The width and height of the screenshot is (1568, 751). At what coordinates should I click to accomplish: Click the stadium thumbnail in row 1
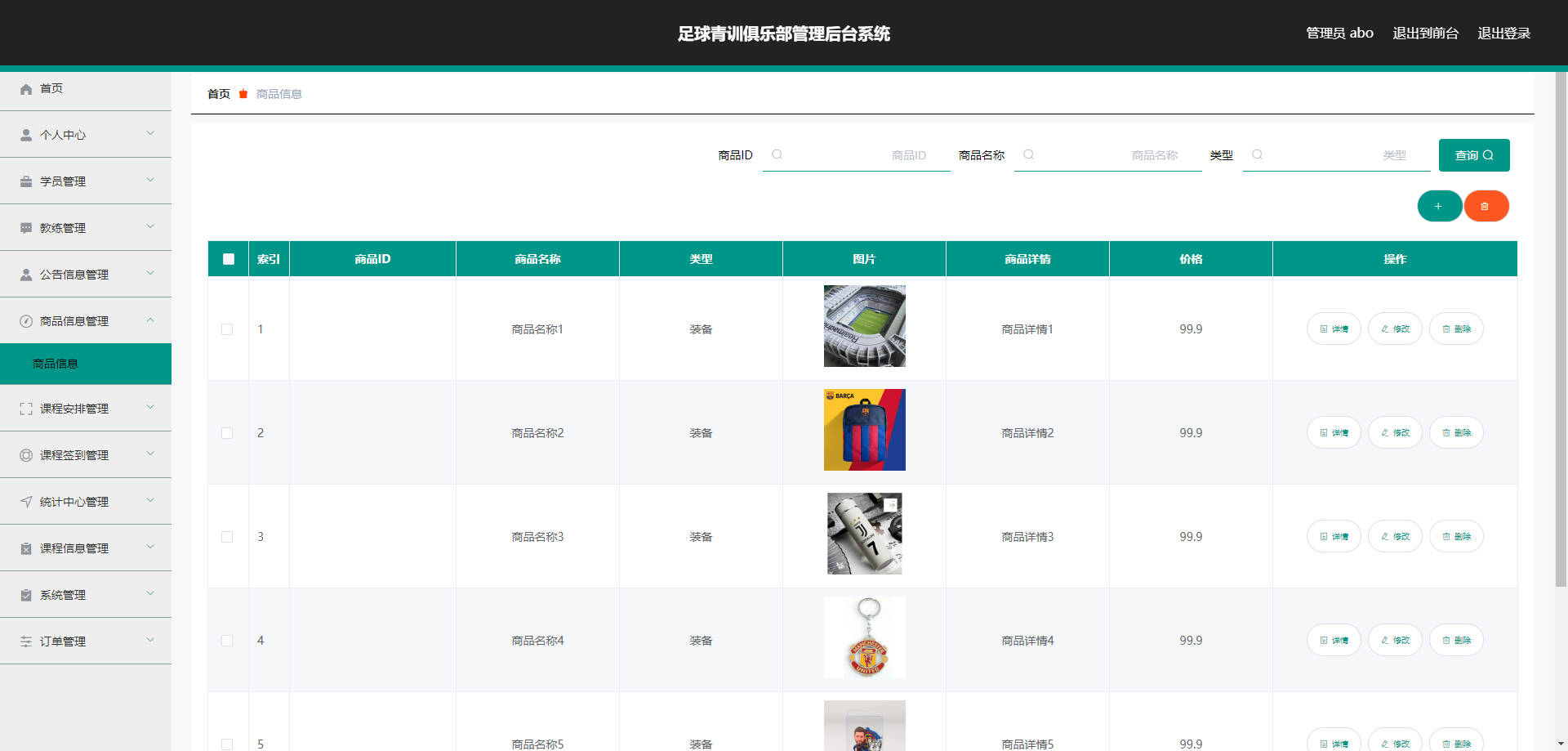pos(865,326)
